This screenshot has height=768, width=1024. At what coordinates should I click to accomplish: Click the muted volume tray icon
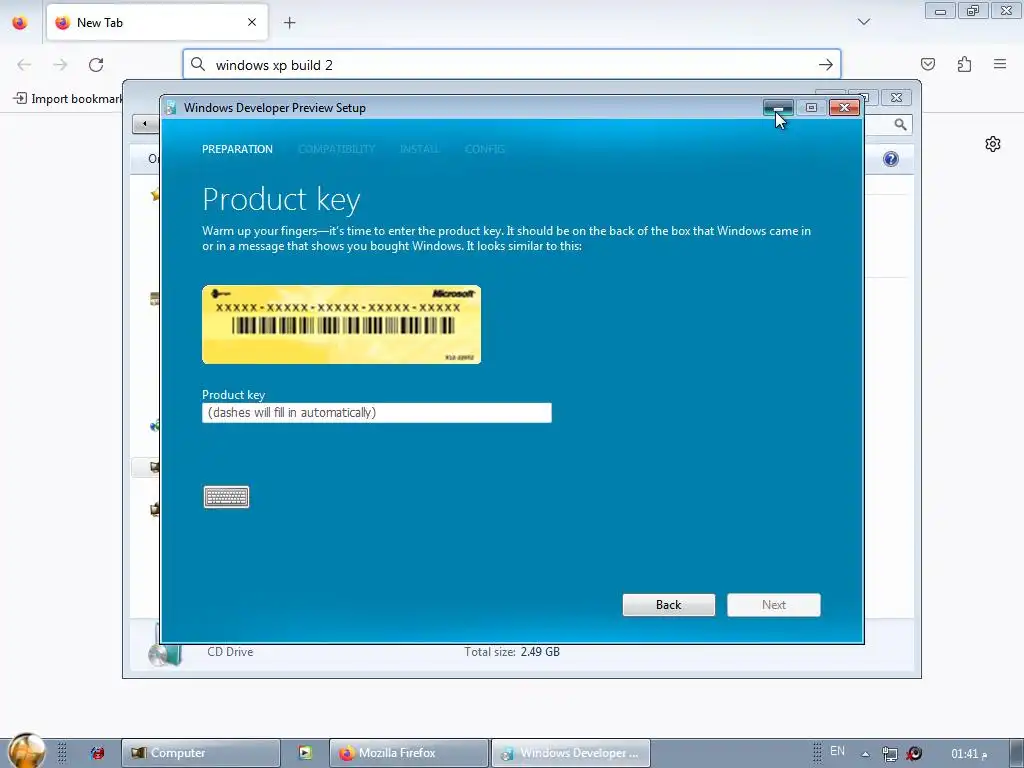click(914, 754)
